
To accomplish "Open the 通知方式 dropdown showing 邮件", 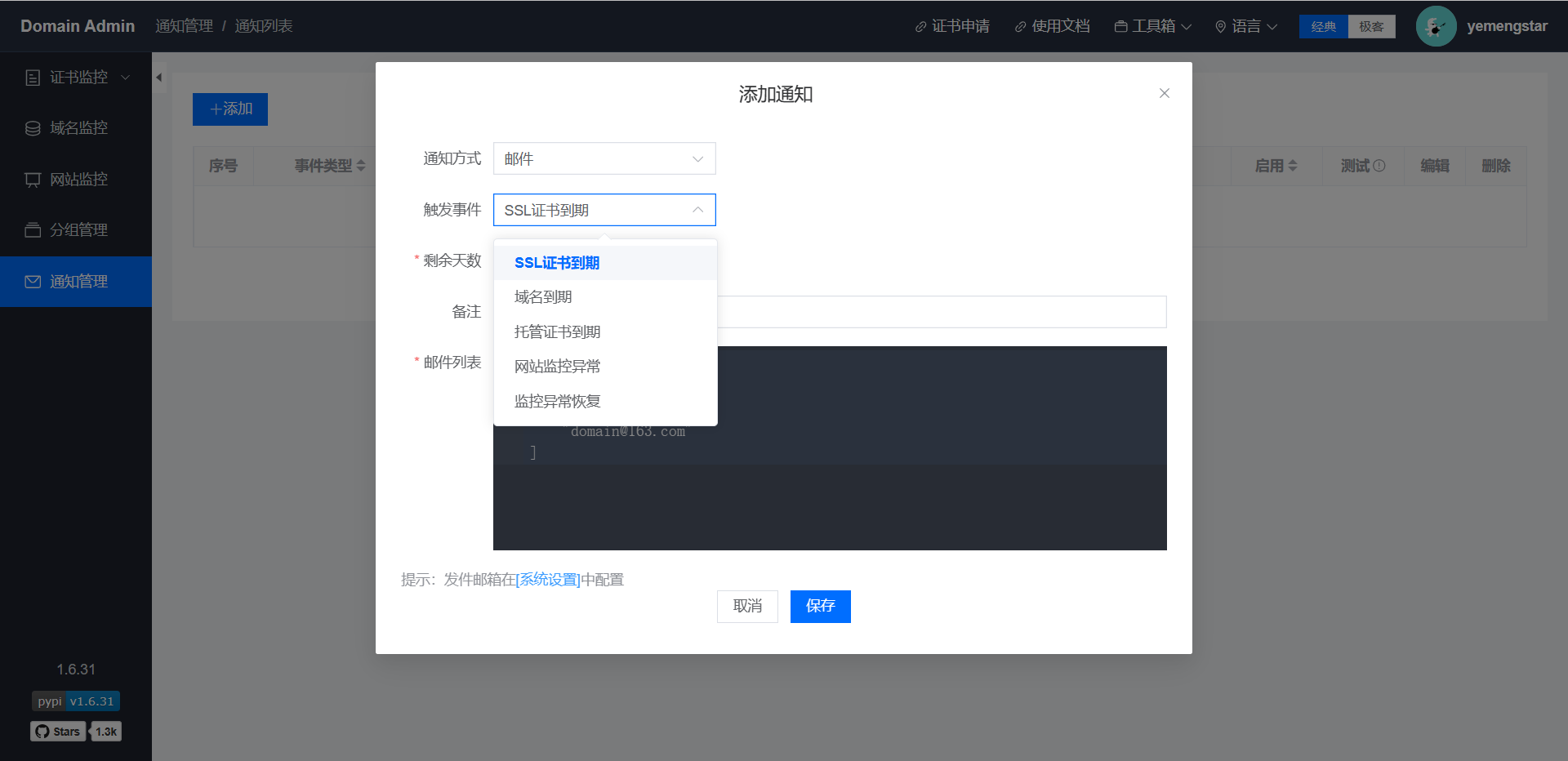I will pyautogui.click(x=604, y=159).
